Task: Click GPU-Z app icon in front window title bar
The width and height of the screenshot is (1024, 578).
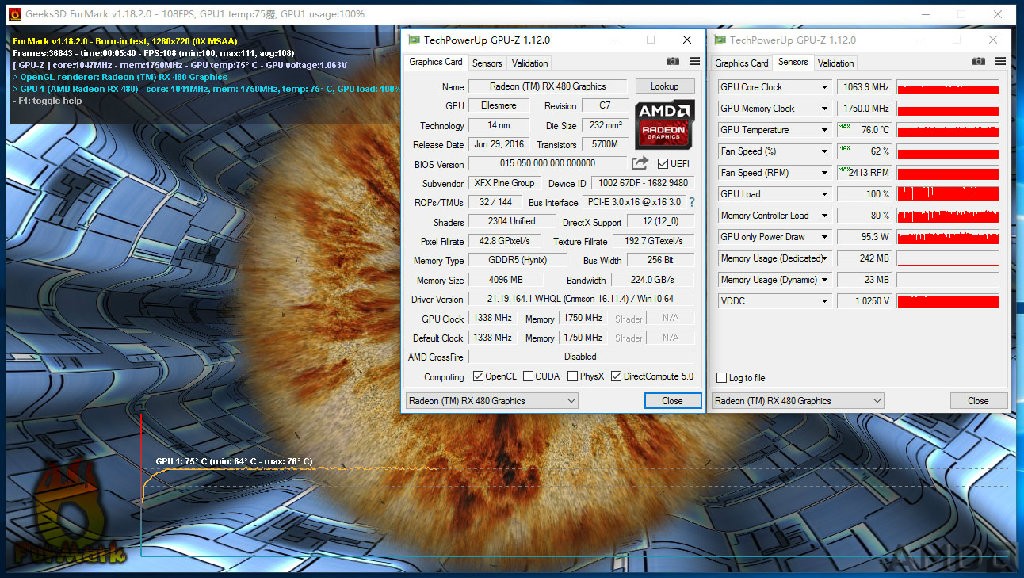Action: click(413, 40)
